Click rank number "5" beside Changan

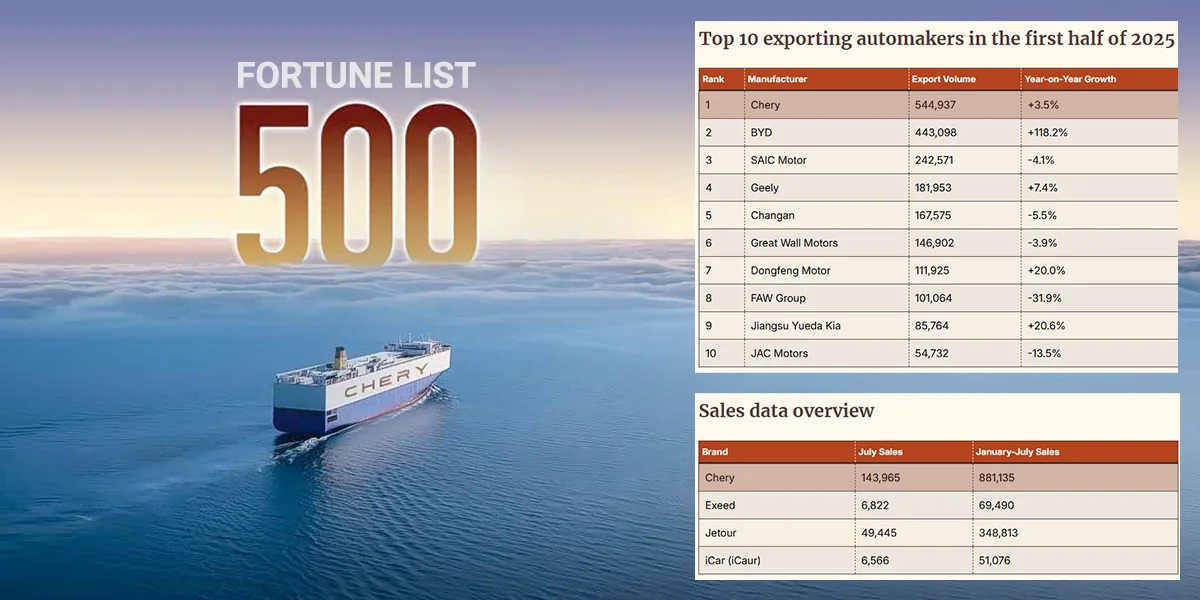pyautogui.click(x=707, y=215)
